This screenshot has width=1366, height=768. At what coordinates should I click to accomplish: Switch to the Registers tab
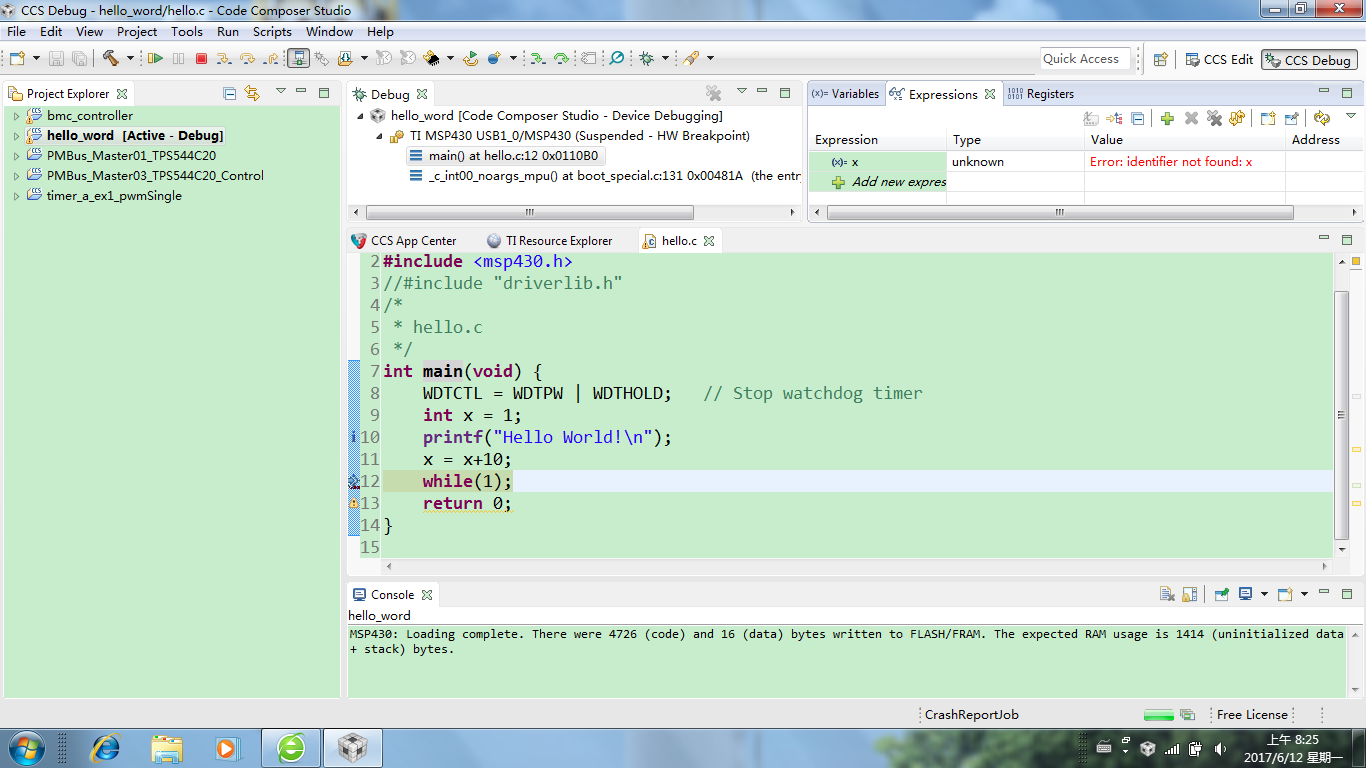pos(1041,94)
